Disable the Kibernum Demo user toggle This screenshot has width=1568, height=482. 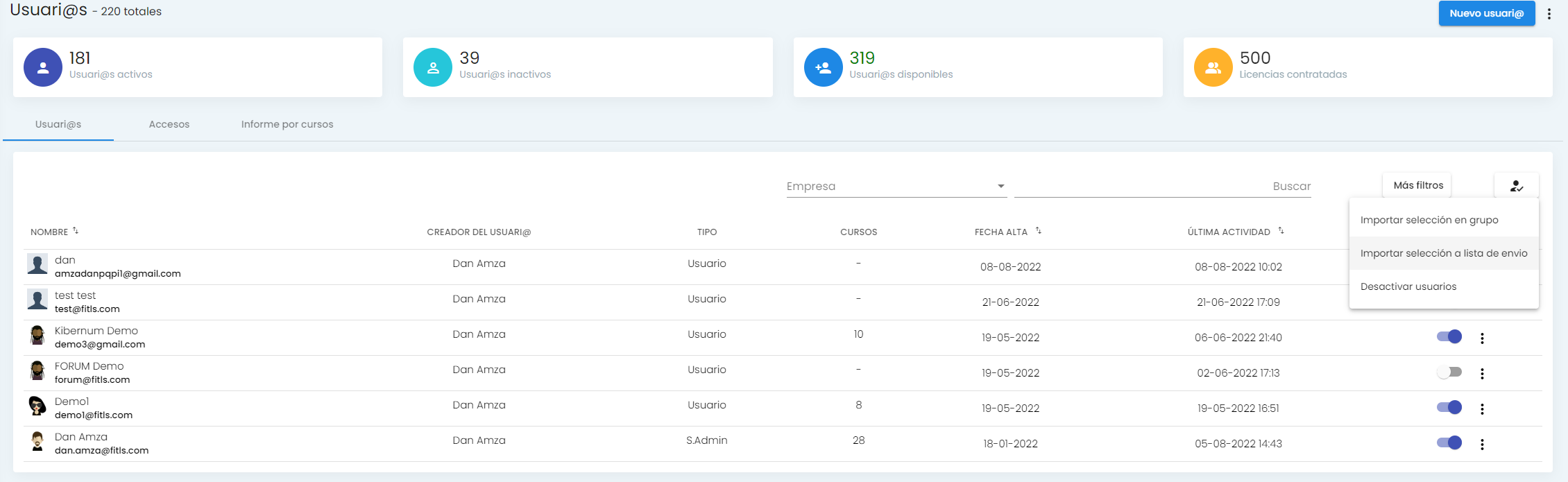point(1449,337)
